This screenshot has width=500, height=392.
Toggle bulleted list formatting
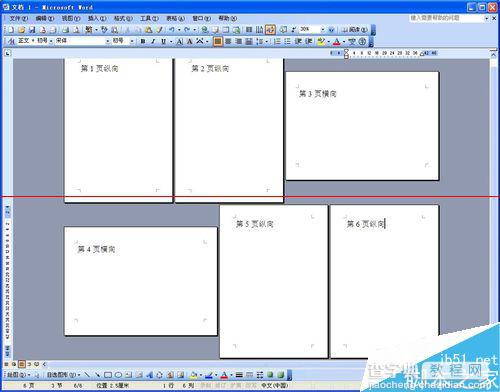pyautogui.click(x=288, y=41)
